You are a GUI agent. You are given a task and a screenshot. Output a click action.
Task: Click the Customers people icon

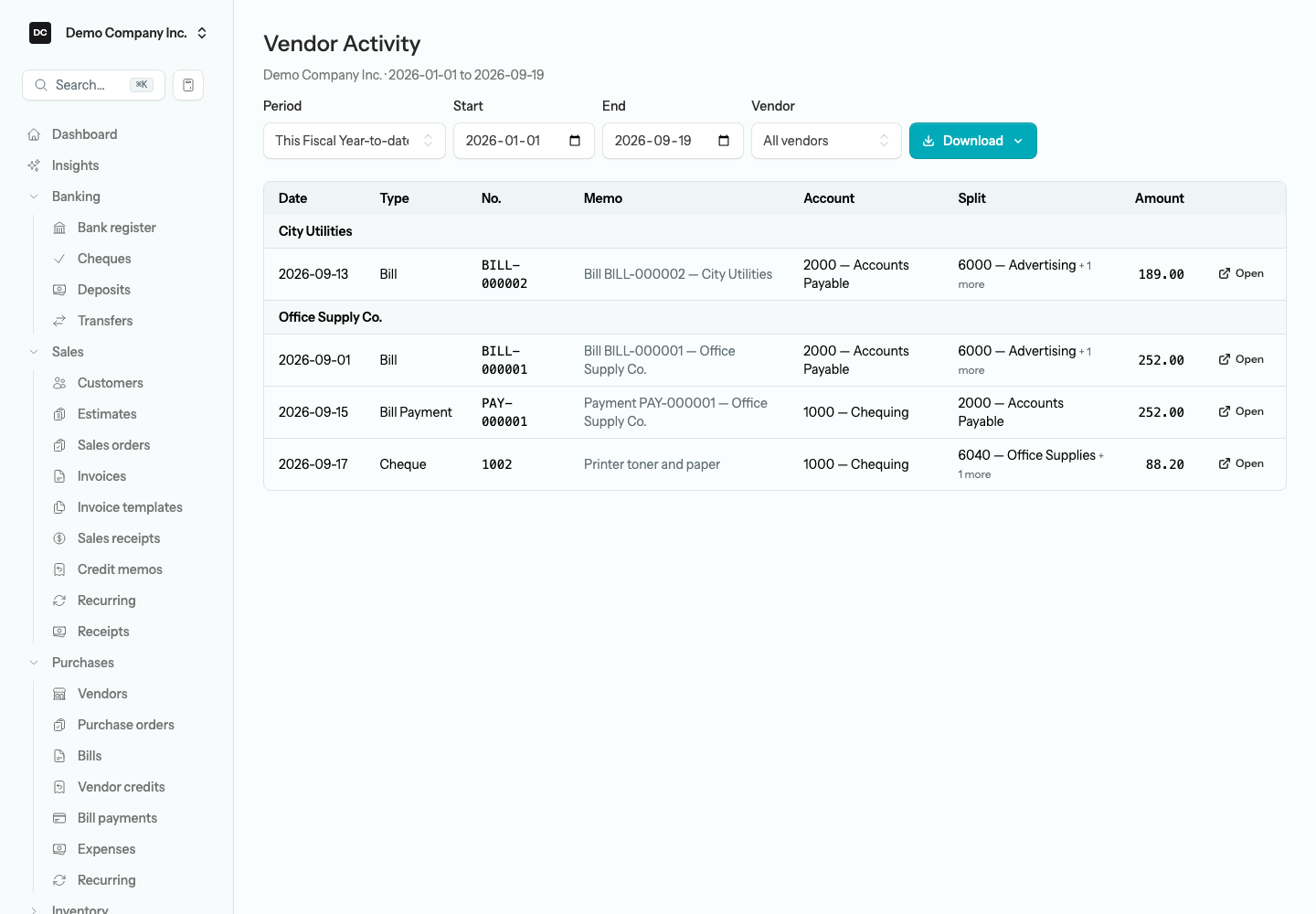[x=59, y=383]
